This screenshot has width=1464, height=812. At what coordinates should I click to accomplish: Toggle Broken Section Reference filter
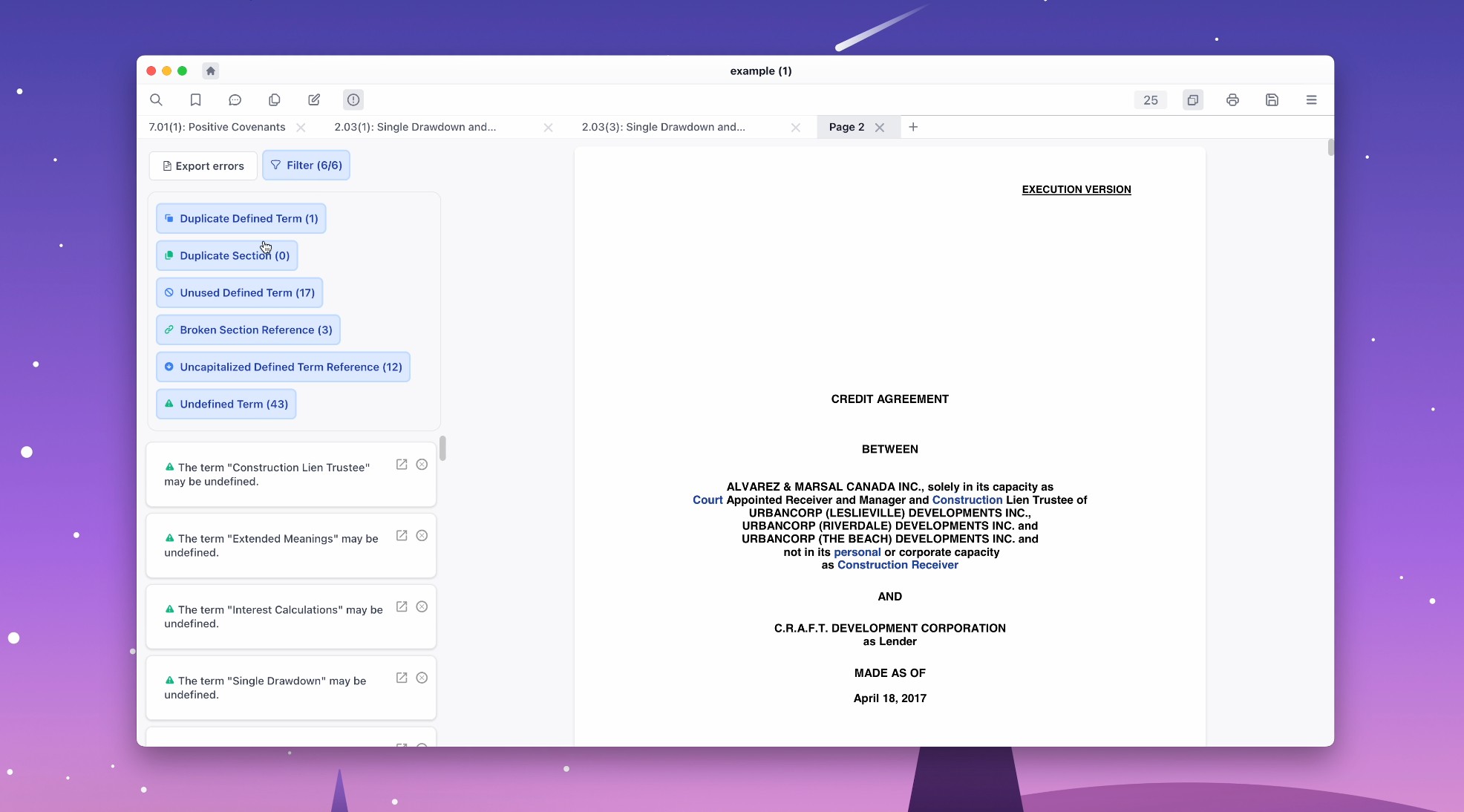coord(248,330)
